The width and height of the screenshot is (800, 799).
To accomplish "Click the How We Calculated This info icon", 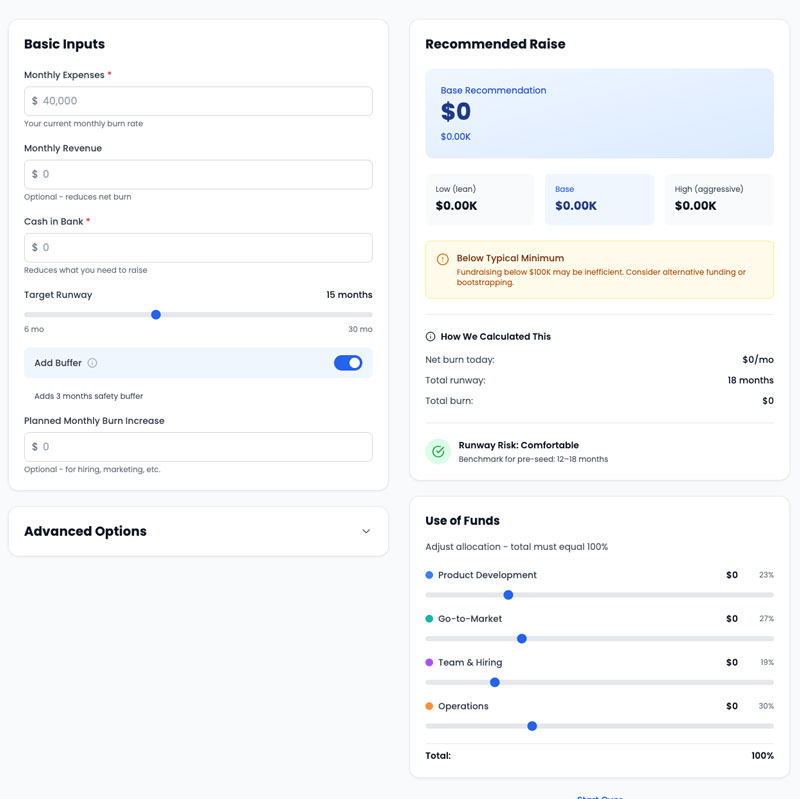I will pos(431,337).
